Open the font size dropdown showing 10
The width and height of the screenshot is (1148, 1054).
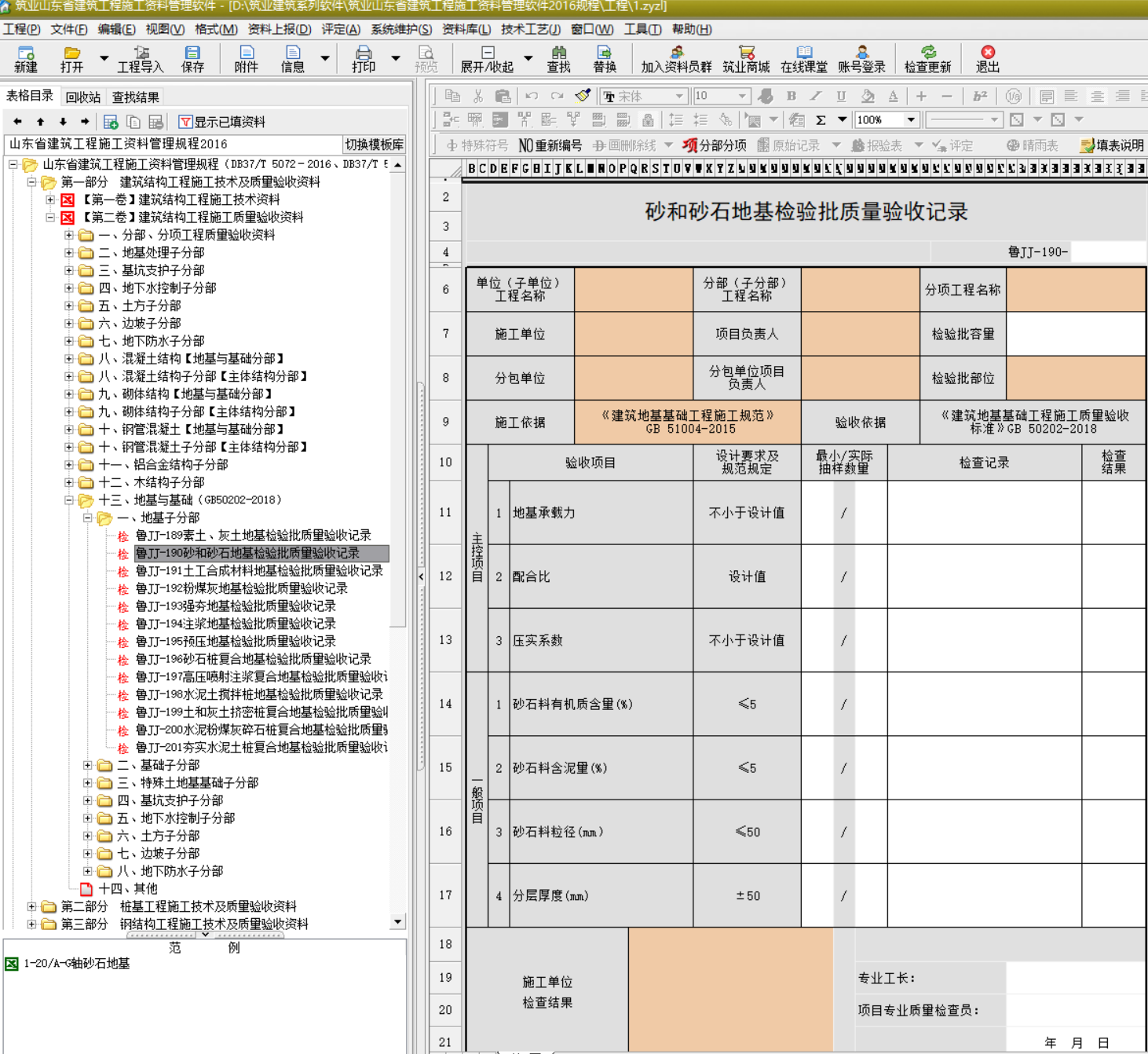(x=742, y=96)
